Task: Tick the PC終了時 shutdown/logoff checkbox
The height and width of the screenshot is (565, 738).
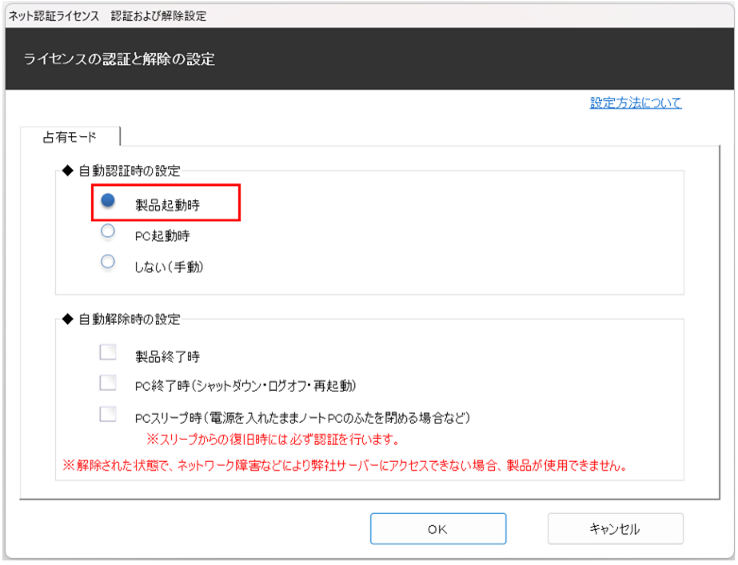Action: 108,383
